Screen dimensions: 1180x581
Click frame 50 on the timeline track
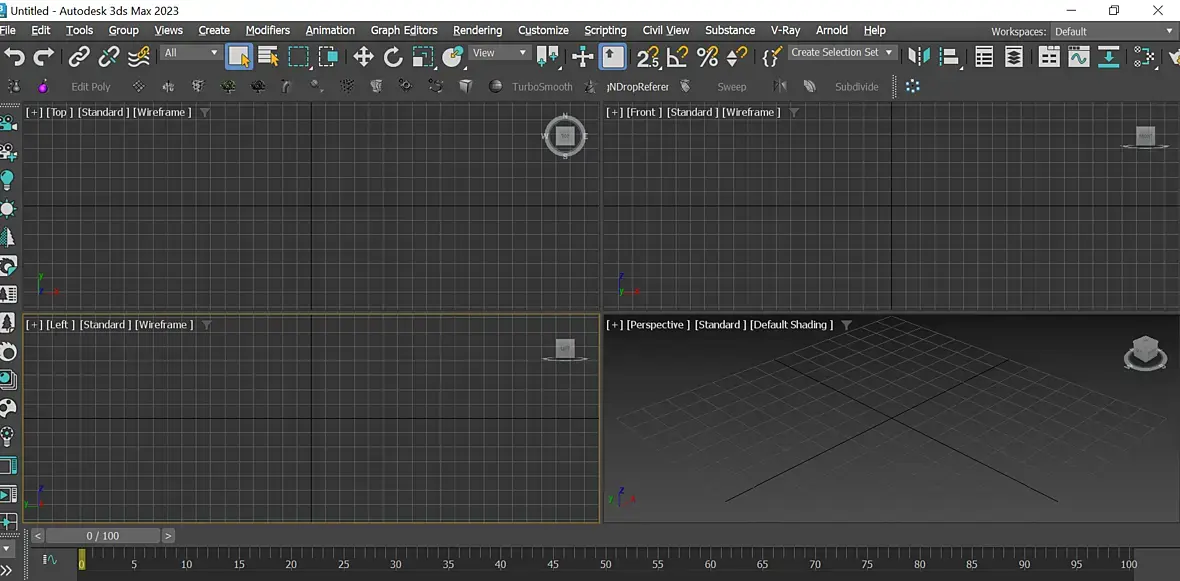coord(606,559)
